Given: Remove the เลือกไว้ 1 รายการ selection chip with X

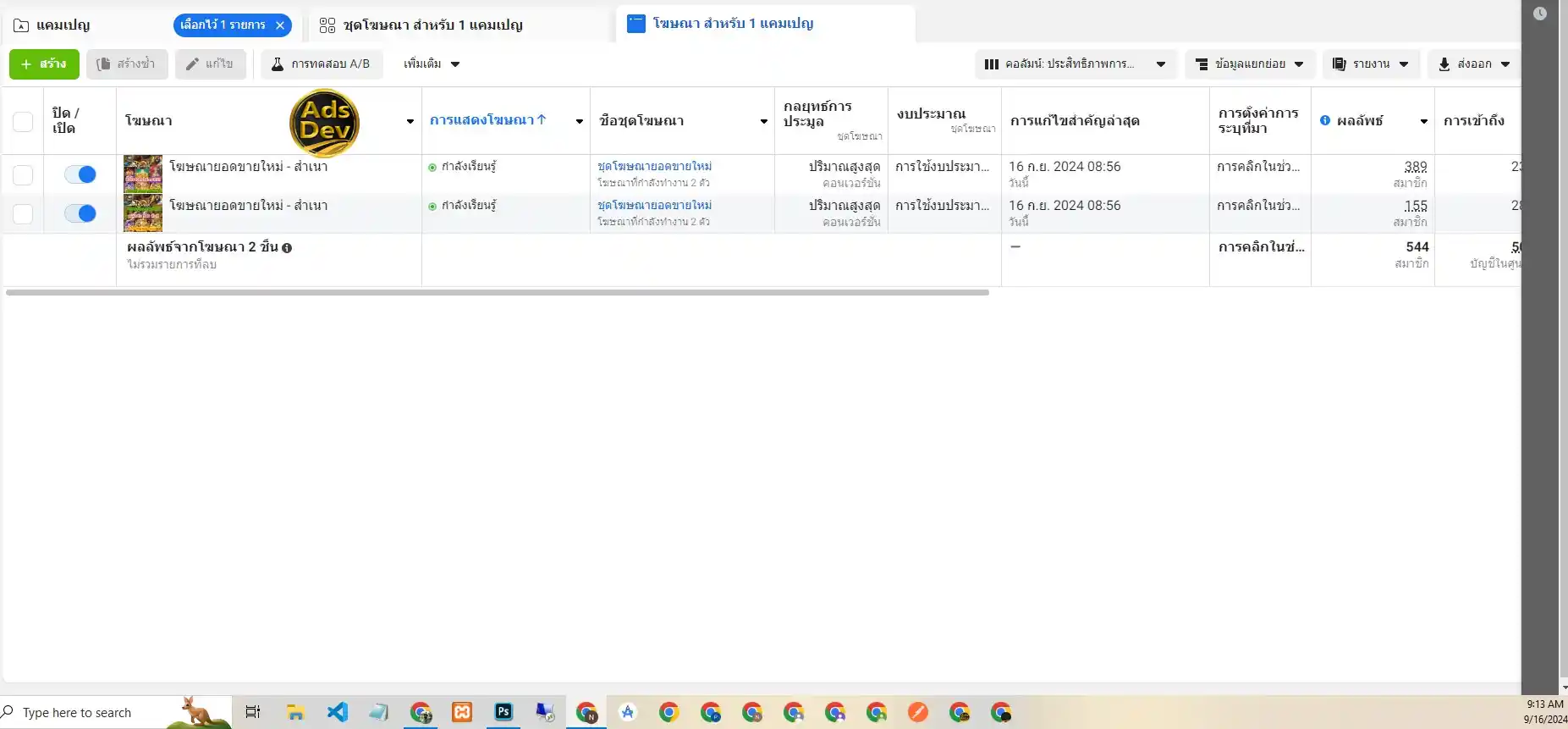Looking at the screenshot, I should [280, 25].
